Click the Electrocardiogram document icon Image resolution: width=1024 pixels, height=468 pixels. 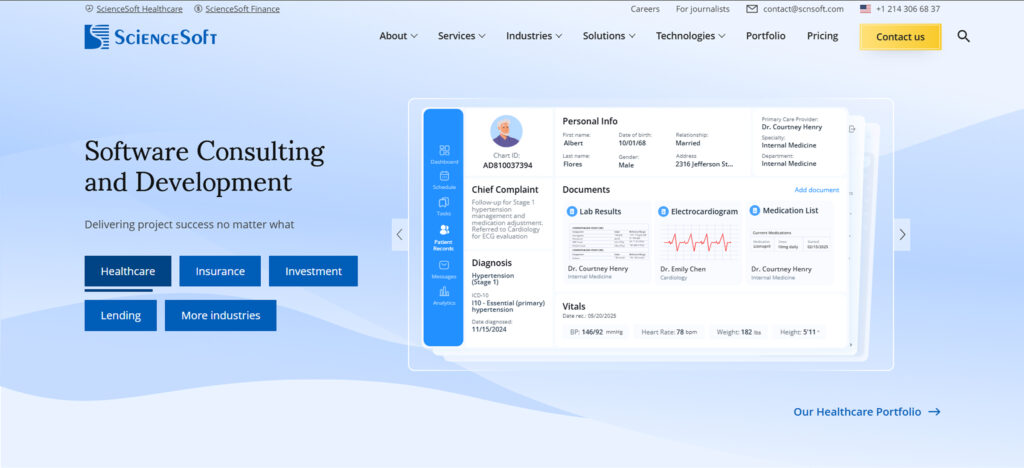click(x=664, y=211)
